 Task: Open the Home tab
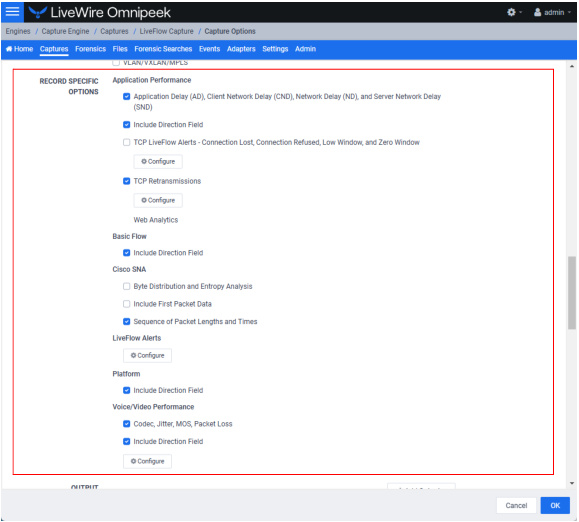20,49
